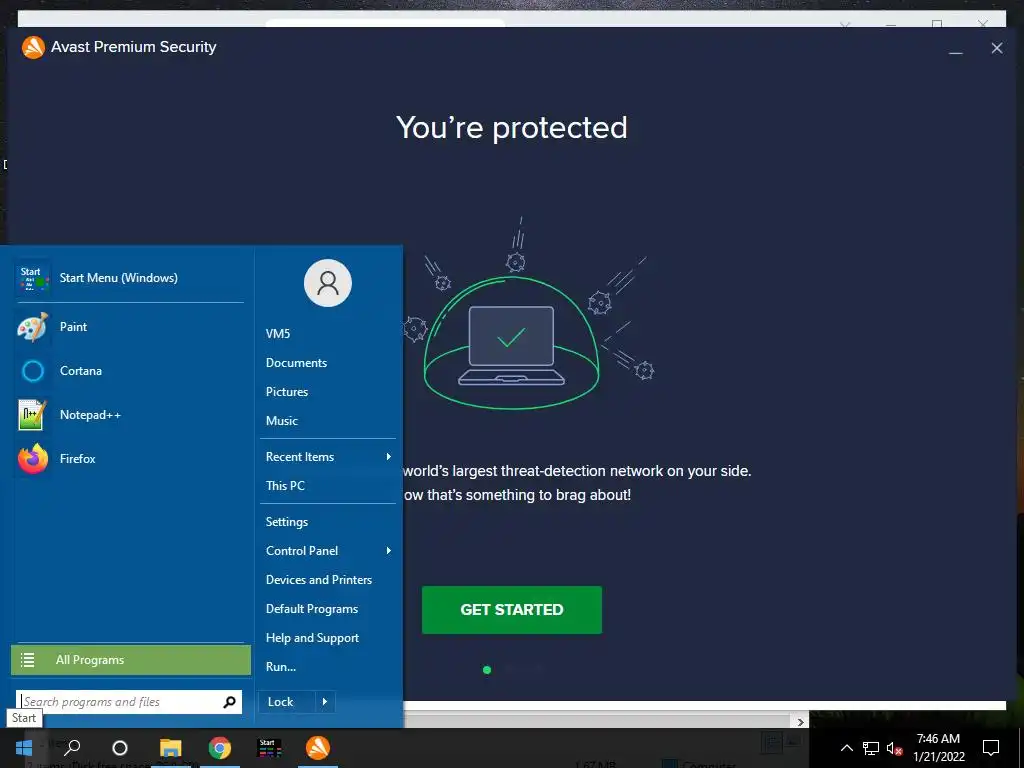1024x768 pixels.
Task: Launch Cortana from the start menu list
Action: 129,371
